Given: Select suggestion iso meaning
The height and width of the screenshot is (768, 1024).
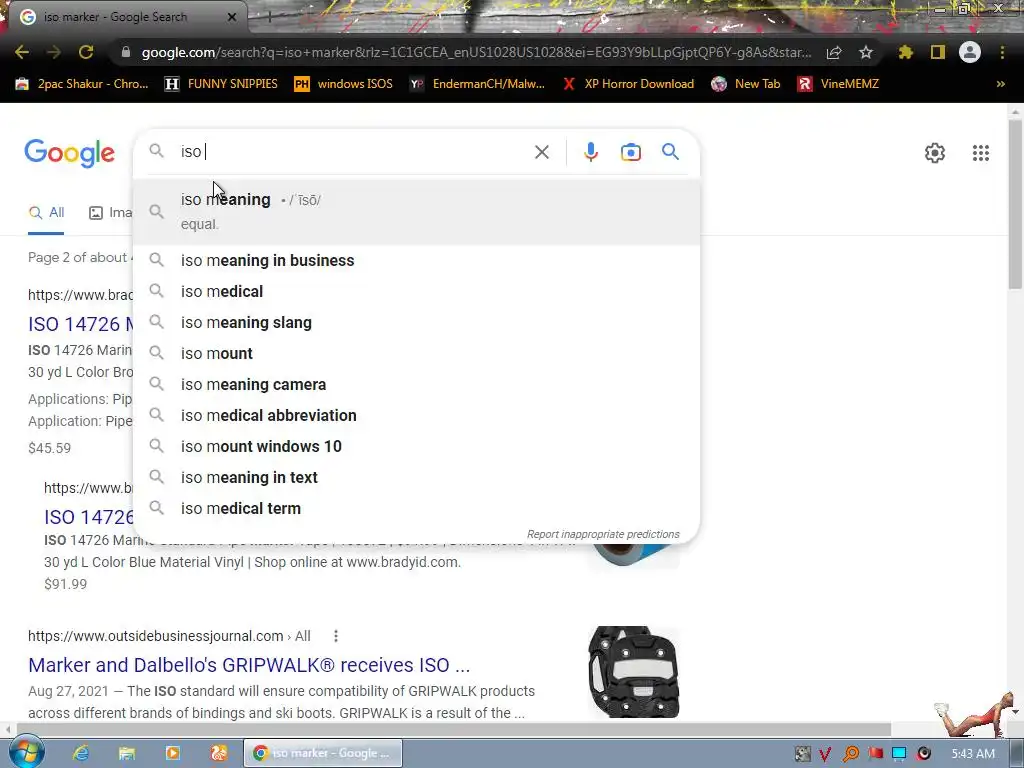Looking at the screenshot, I should (416, 211).
